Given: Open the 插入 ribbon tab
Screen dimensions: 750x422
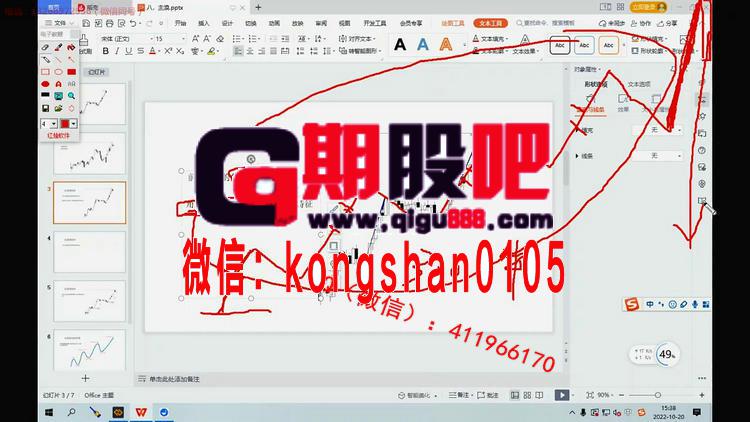Looking at the screenshot, I should point(204,23).
